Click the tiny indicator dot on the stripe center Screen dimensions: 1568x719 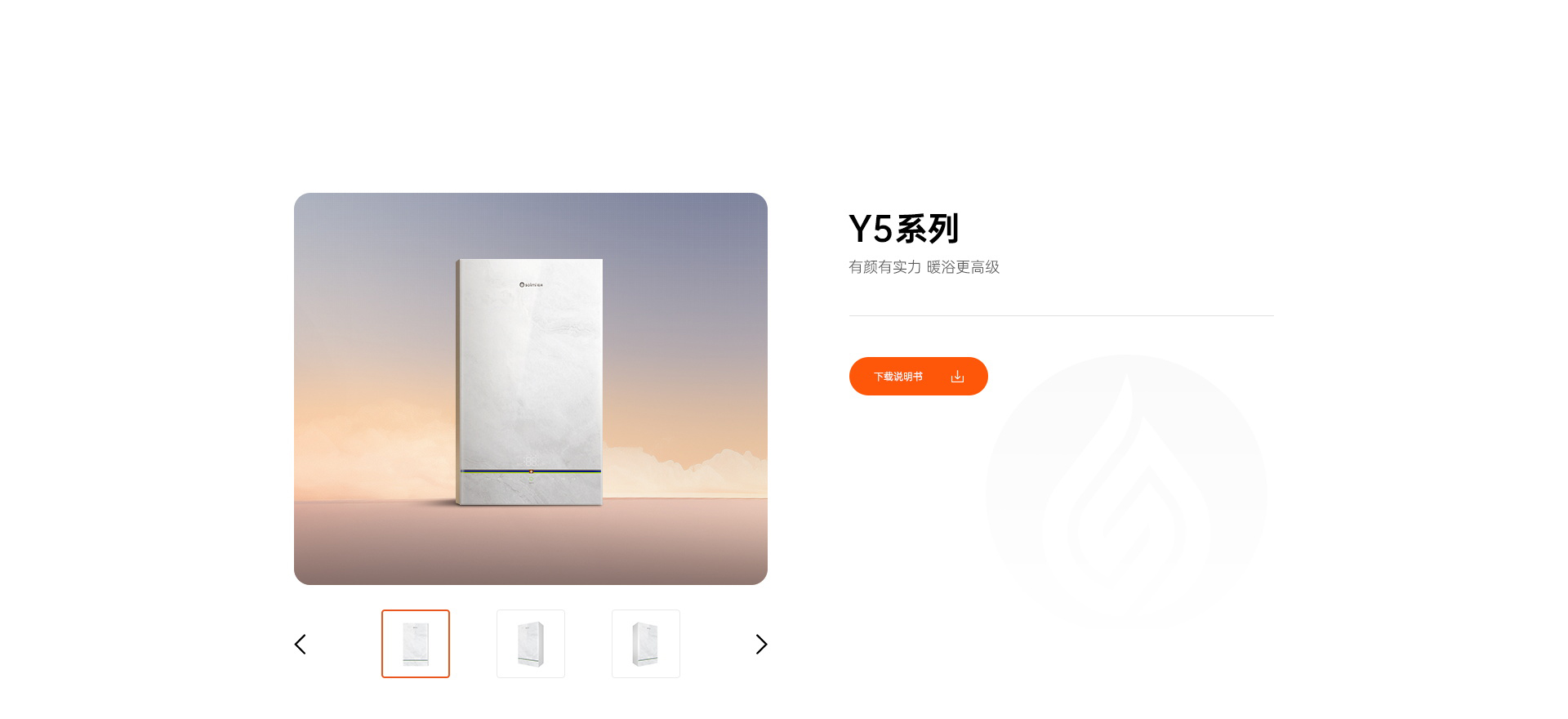coord(531,471)
